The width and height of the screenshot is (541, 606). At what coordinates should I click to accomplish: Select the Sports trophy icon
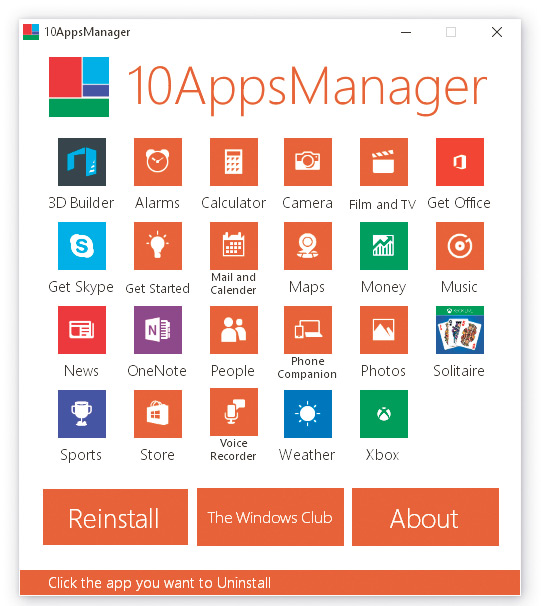[x=82, y=414]
